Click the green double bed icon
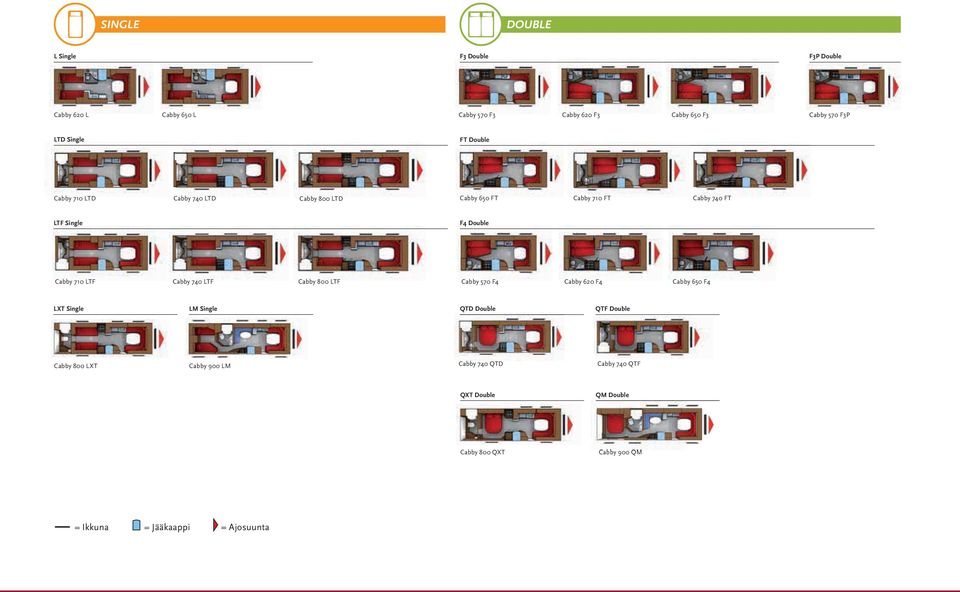 pos(481,24)
